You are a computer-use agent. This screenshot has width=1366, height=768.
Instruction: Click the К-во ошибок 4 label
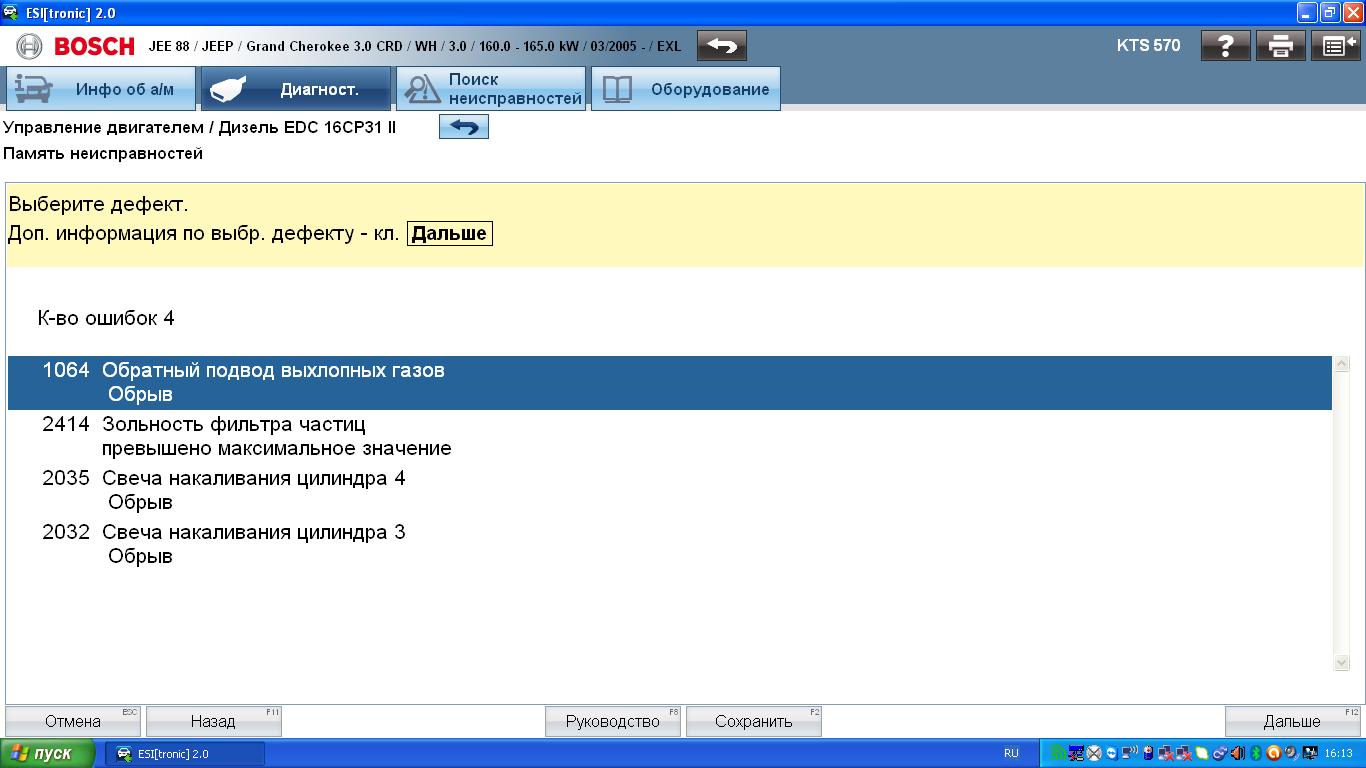pos(106,318)
